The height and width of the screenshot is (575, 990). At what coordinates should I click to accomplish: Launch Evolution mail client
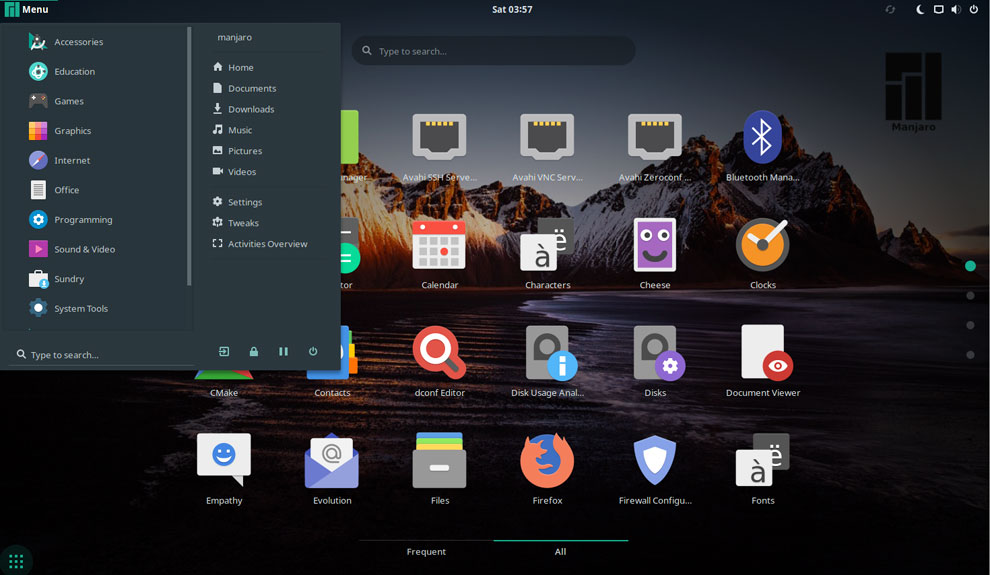point(332,470)
